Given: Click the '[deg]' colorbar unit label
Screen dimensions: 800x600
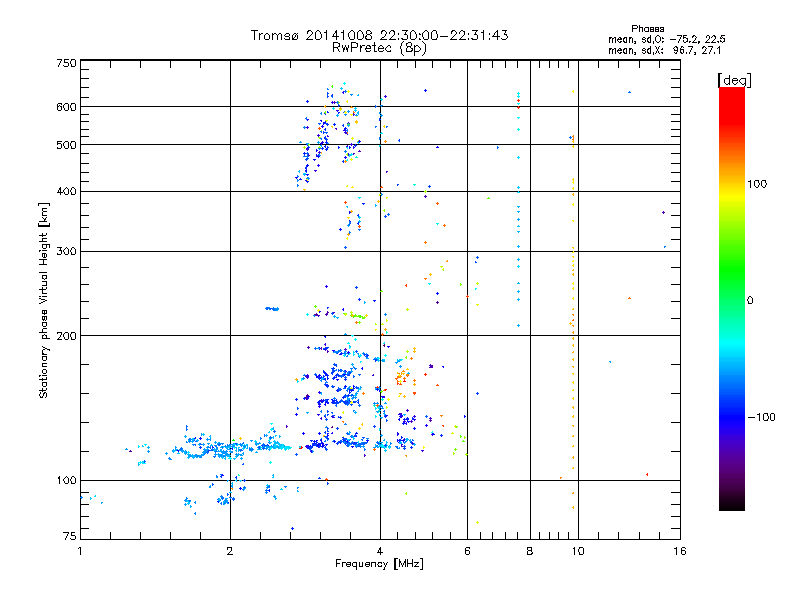Looking at the screenshot, I should [x=734, y=80].
